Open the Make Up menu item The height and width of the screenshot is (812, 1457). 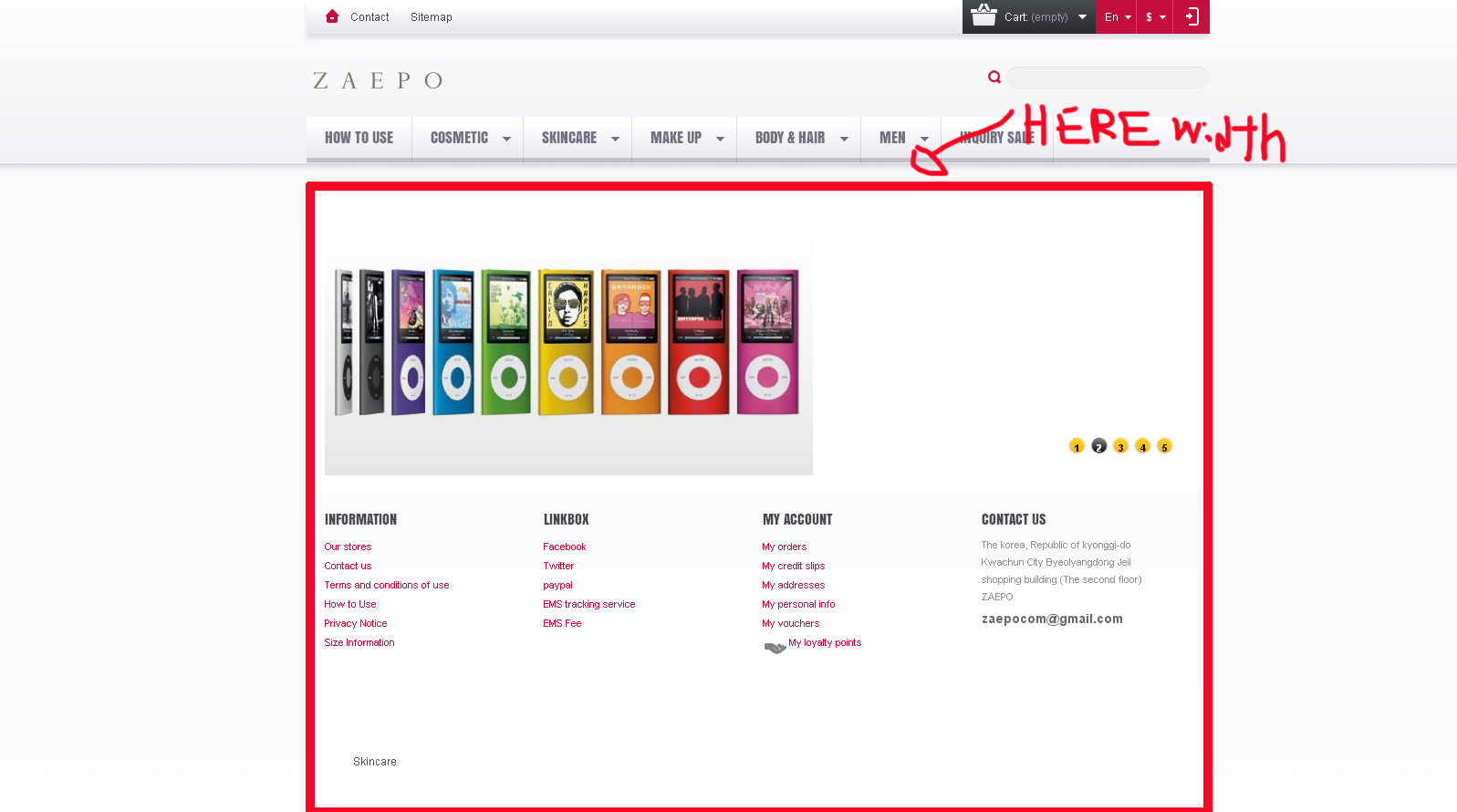pos(676,138)
